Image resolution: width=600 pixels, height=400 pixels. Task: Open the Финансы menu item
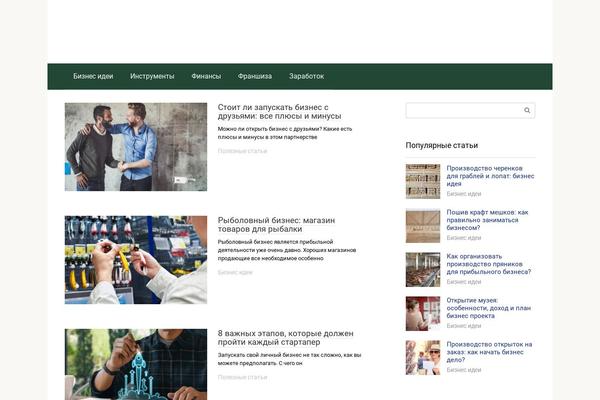206,76
